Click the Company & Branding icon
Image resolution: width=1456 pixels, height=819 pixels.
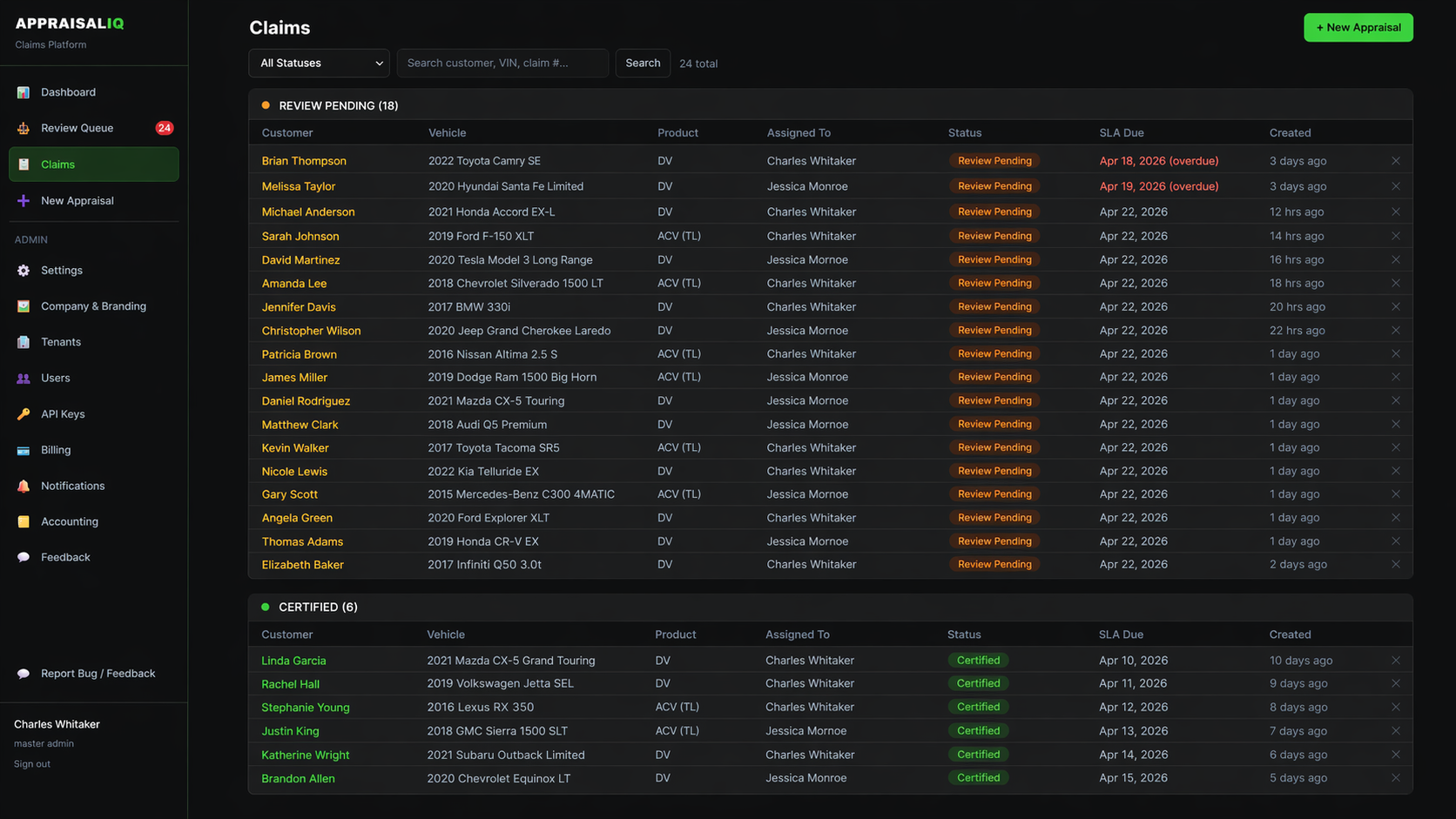(23, 305)
